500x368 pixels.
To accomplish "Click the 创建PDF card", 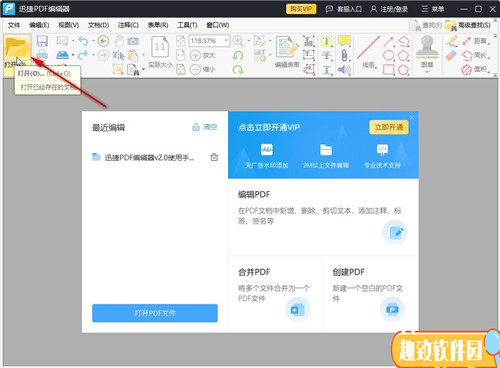I will point(371,293).
